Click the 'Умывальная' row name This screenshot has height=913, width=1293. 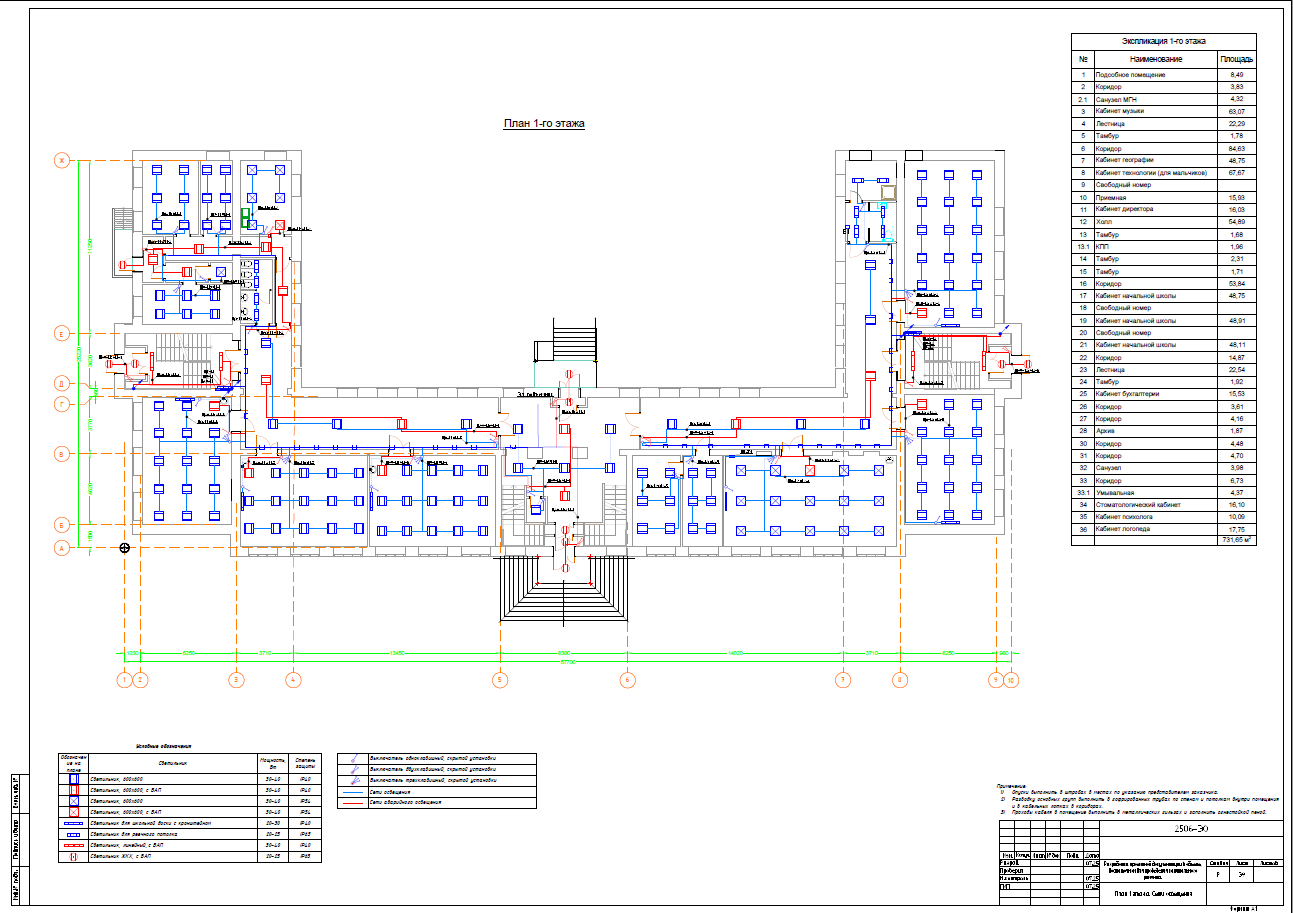coord(1115,492)
